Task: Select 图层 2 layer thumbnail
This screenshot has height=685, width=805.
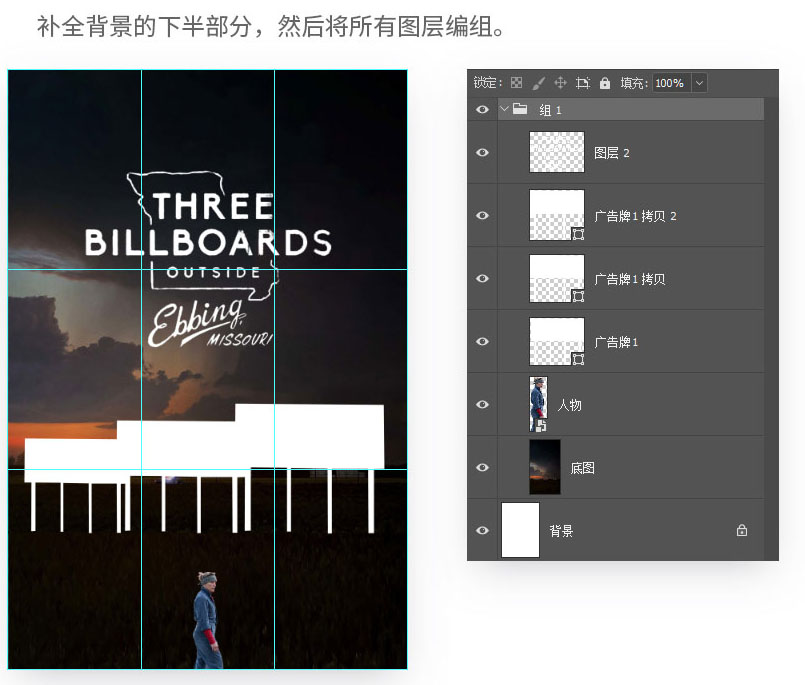Action: (557, 152)
